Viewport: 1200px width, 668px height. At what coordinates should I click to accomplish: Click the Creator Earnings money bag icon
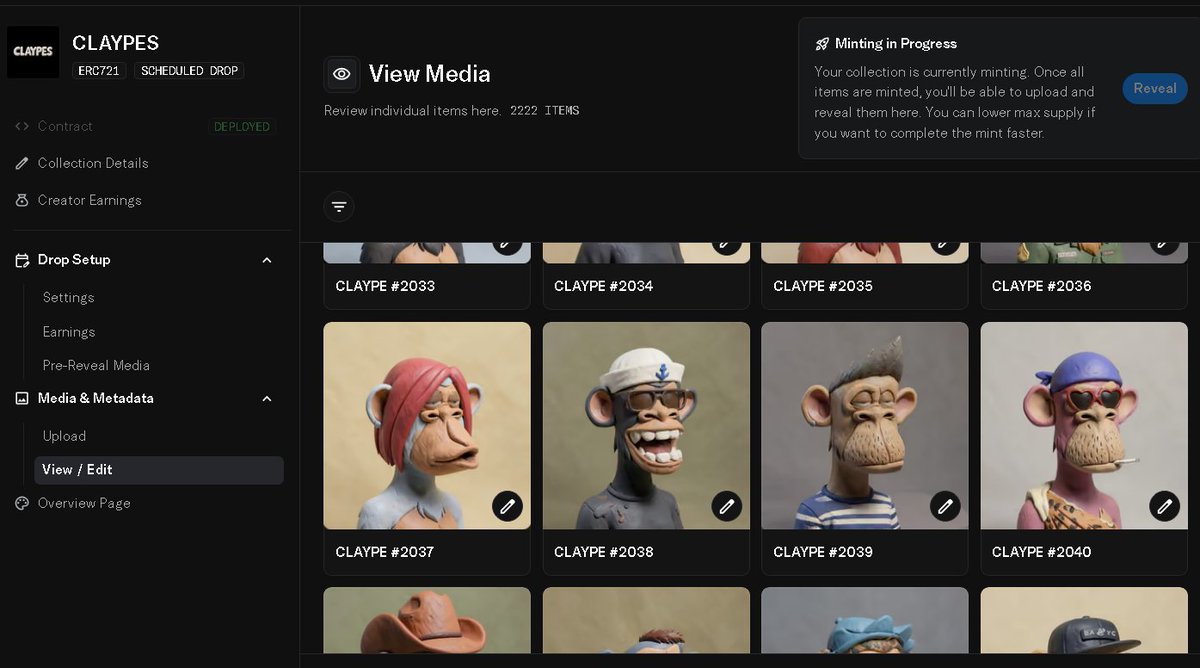click(x=22, y=200)
